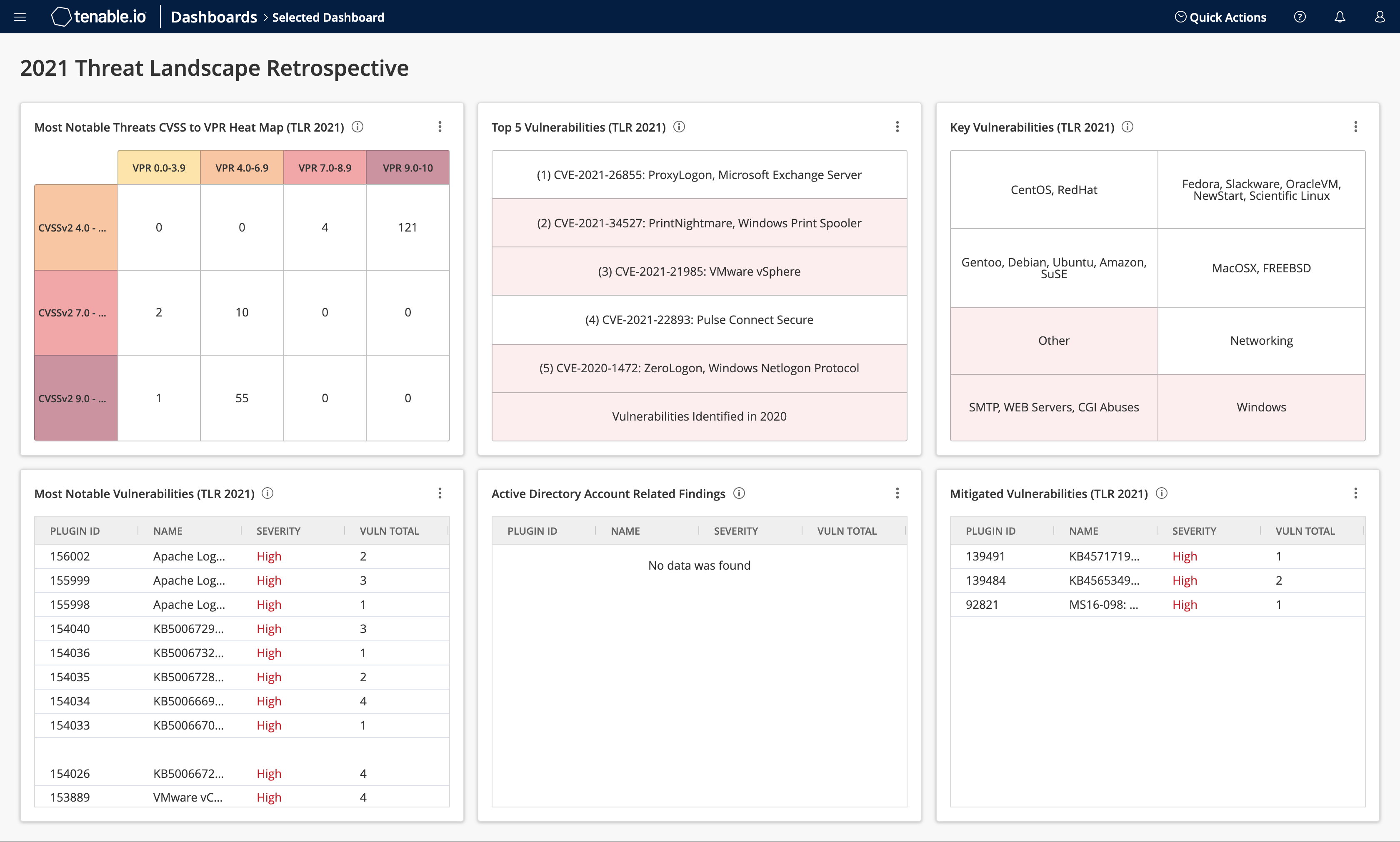Screen dimensions: 1400x842
Task: Show info for Heat Map widget
Action: point(357,127)
